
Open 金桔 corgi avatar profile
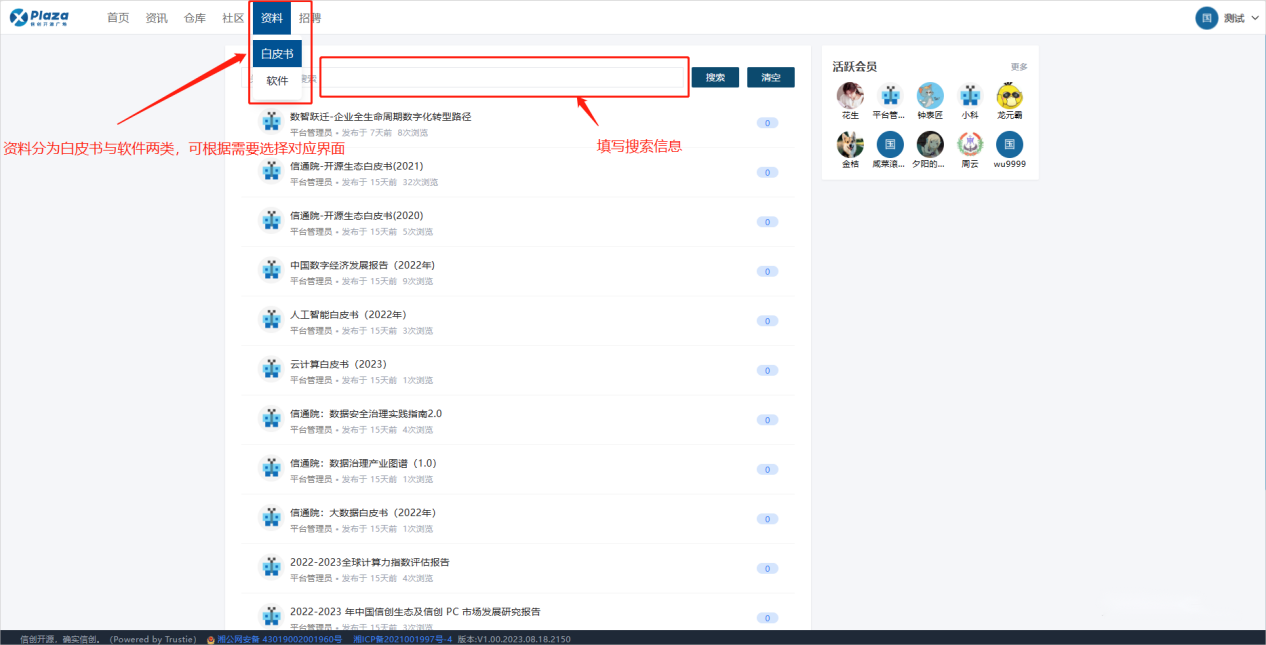point(850,144)
